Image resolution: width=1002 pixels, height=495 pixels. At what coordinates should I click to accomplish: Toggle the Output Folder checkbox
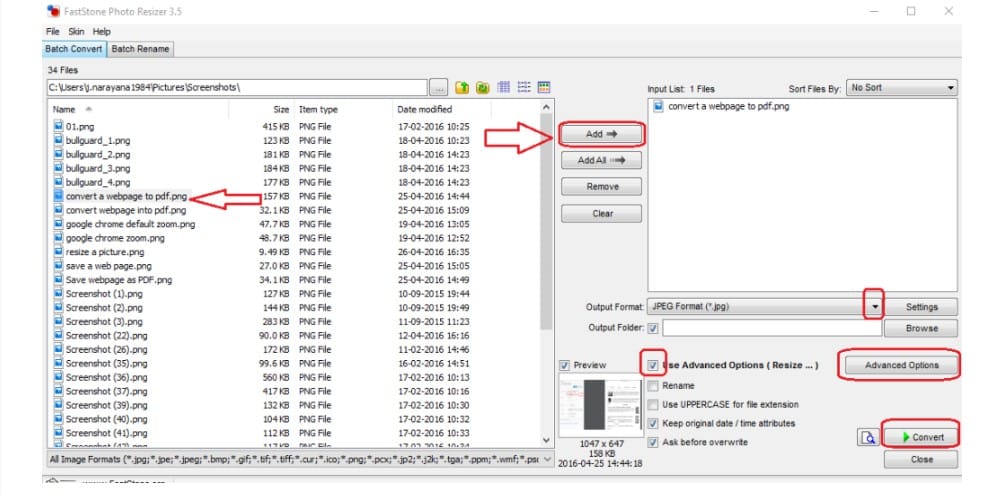click(x=652, y=328)
